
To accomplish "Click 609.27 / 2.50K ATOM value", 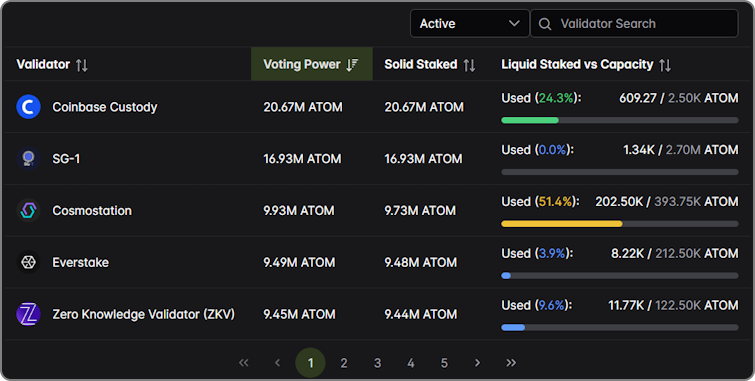I will point(678,98).
